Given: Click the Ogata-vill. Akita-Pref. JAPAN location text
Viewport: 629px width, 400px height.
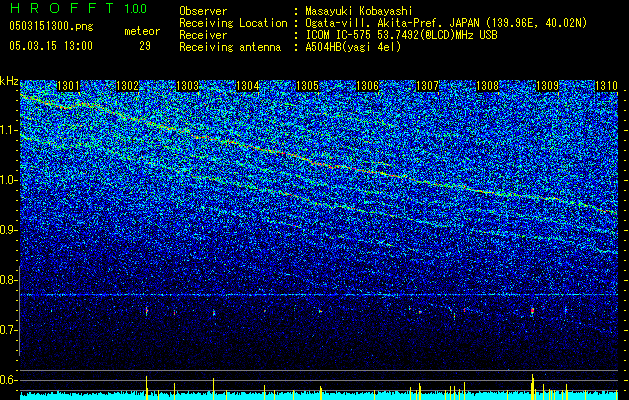Looking at the screenshot, I should pos(446,23).
